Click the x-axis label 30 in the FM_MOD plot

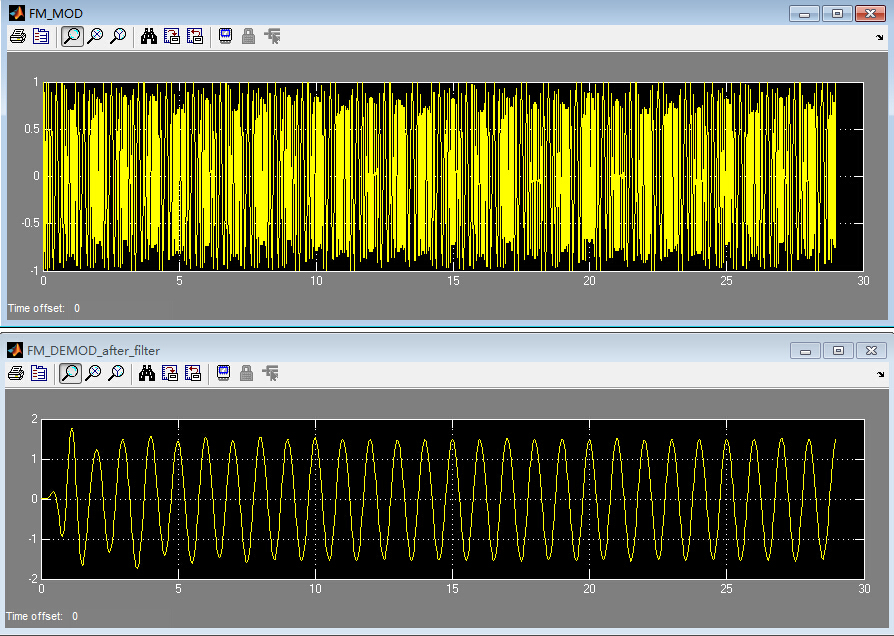click(x=863, y=281)
